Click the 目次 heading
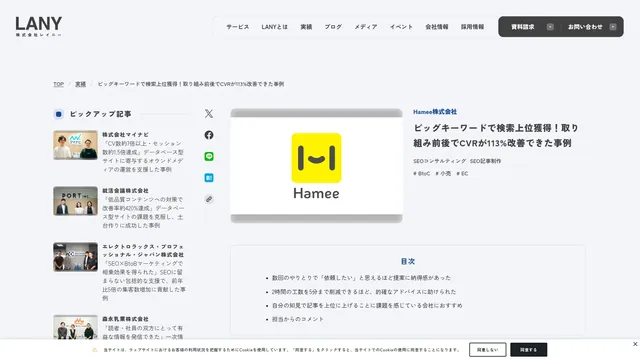 point(408,261)
